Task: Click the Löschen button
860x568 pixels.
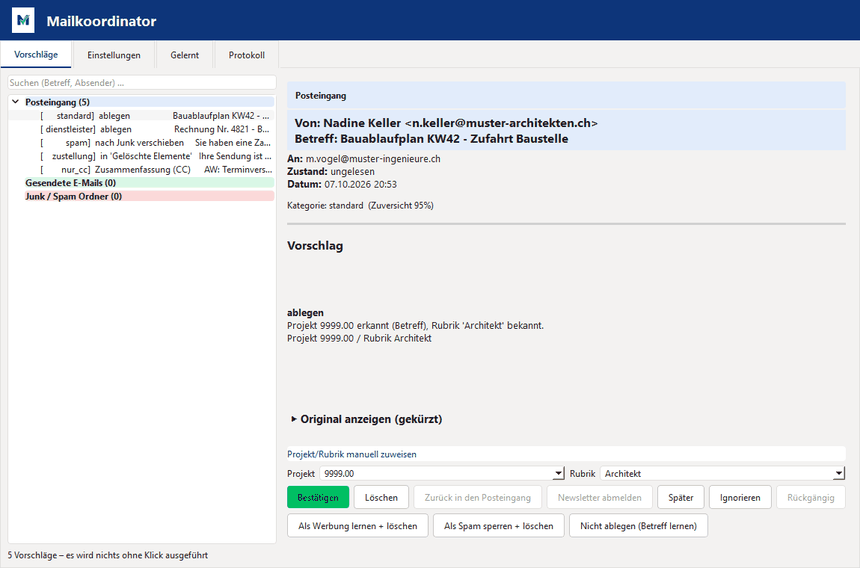Action: click(x=381, y=497)
